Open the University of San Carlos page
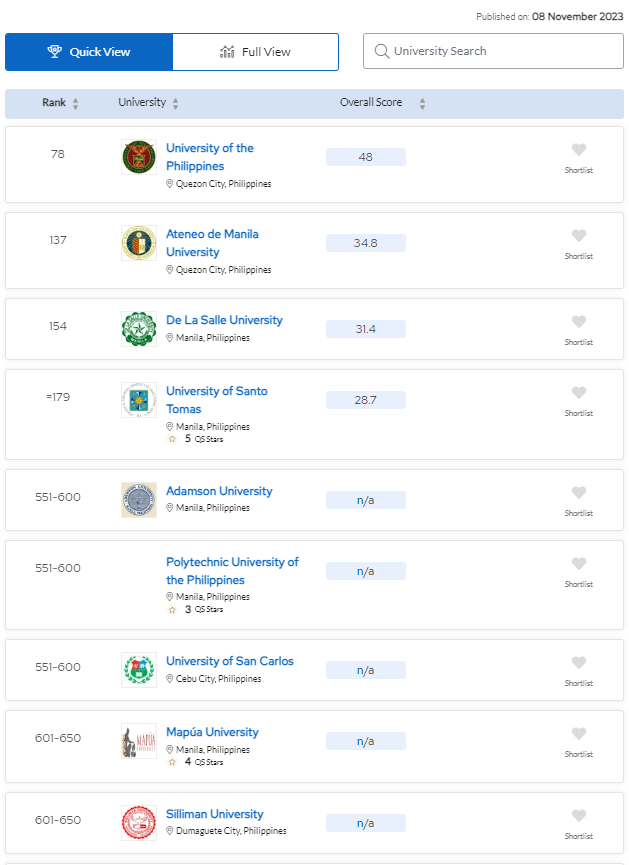This screenshot has width=629, height=865. coord(231,661)
